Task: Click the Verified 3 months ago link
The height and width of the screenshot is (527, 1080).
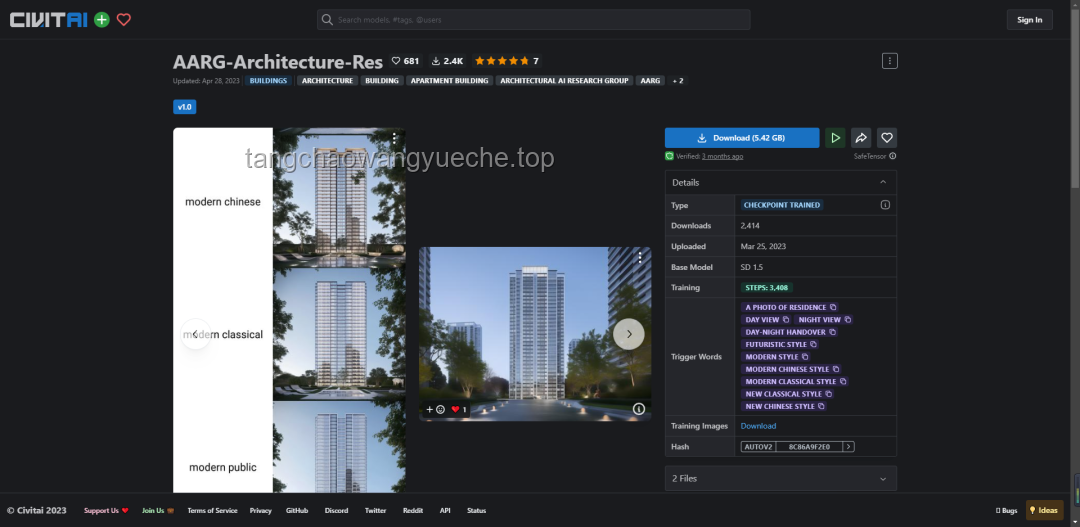Action: tap(722, 156)
